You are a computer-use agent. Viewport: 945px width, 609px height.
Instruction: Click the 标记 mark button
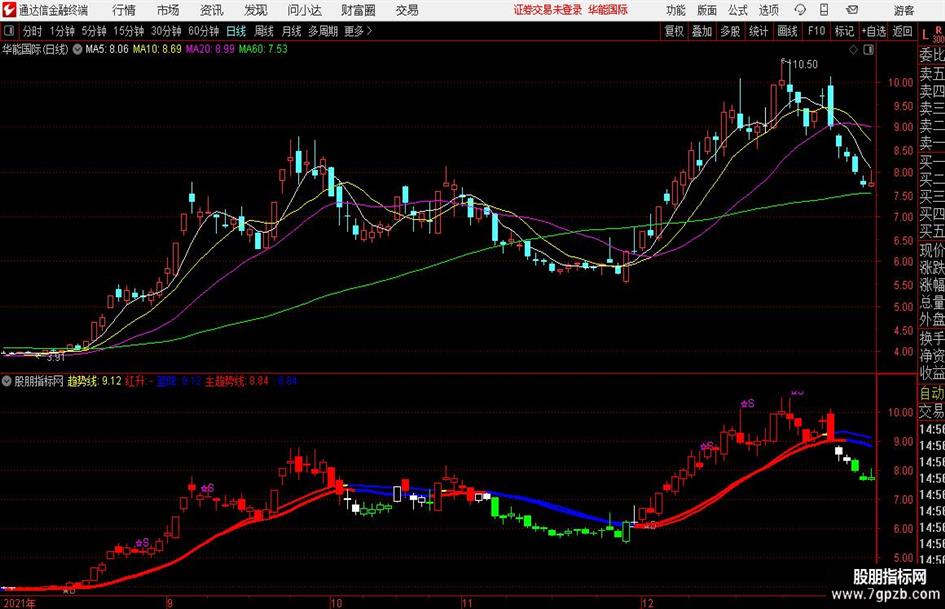(x=844, y=31)
